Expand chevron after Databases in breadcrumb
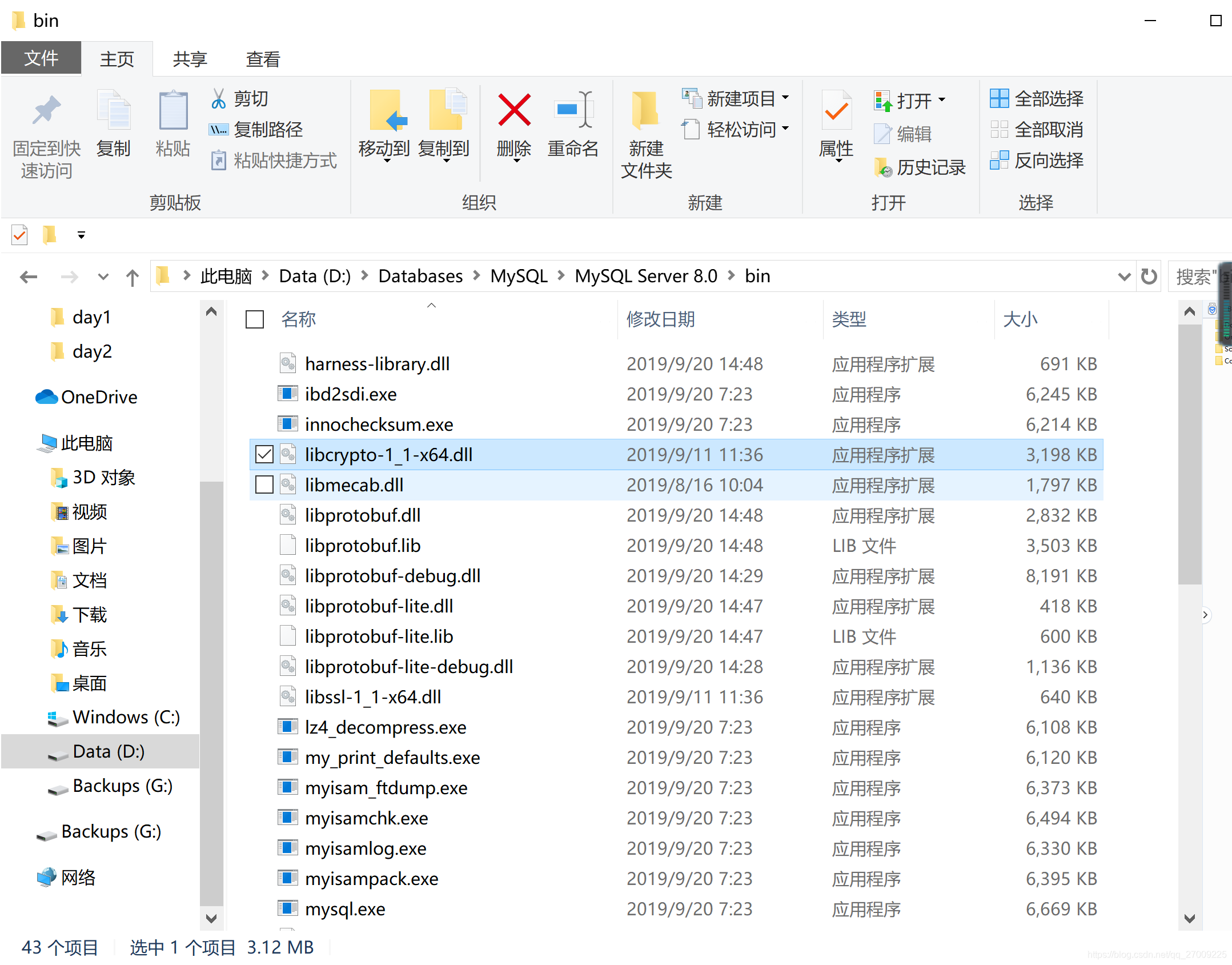The width and height of the screenshot is (1232, 965). coord(476,276)
